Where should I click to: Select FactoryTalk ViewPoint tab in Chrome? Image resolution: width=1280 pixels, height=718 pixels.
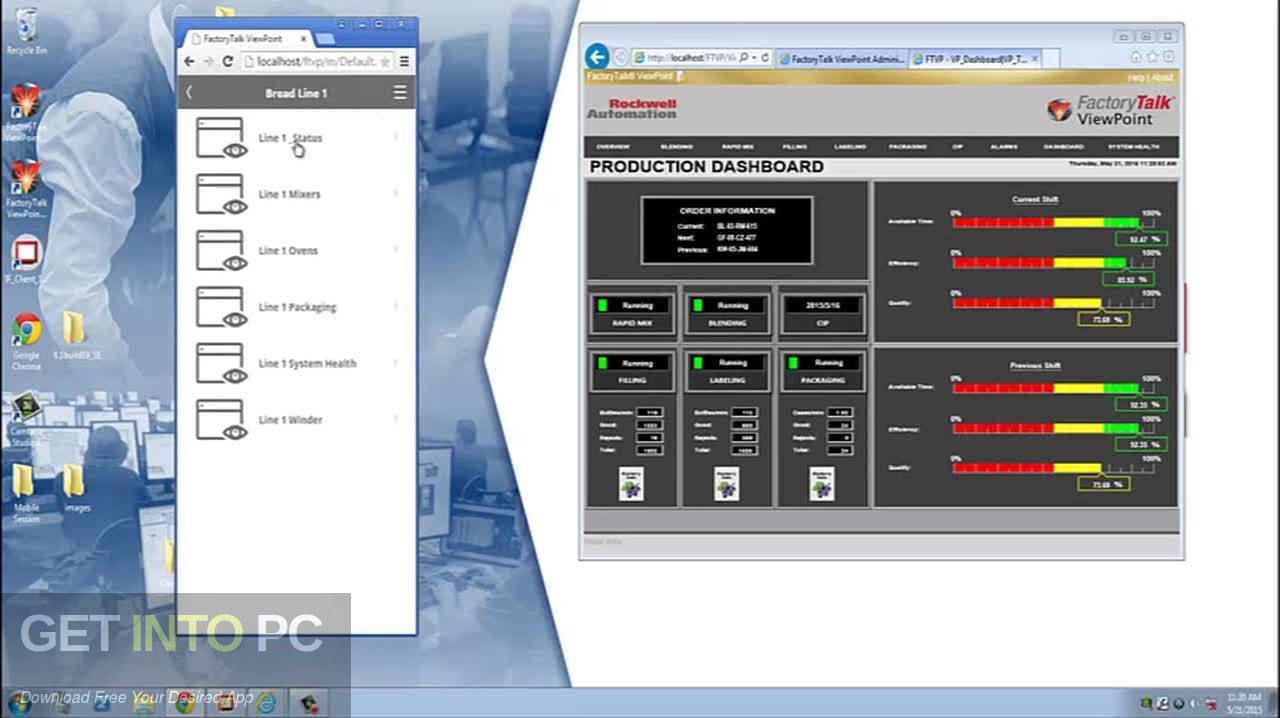(x=247, y=38)
